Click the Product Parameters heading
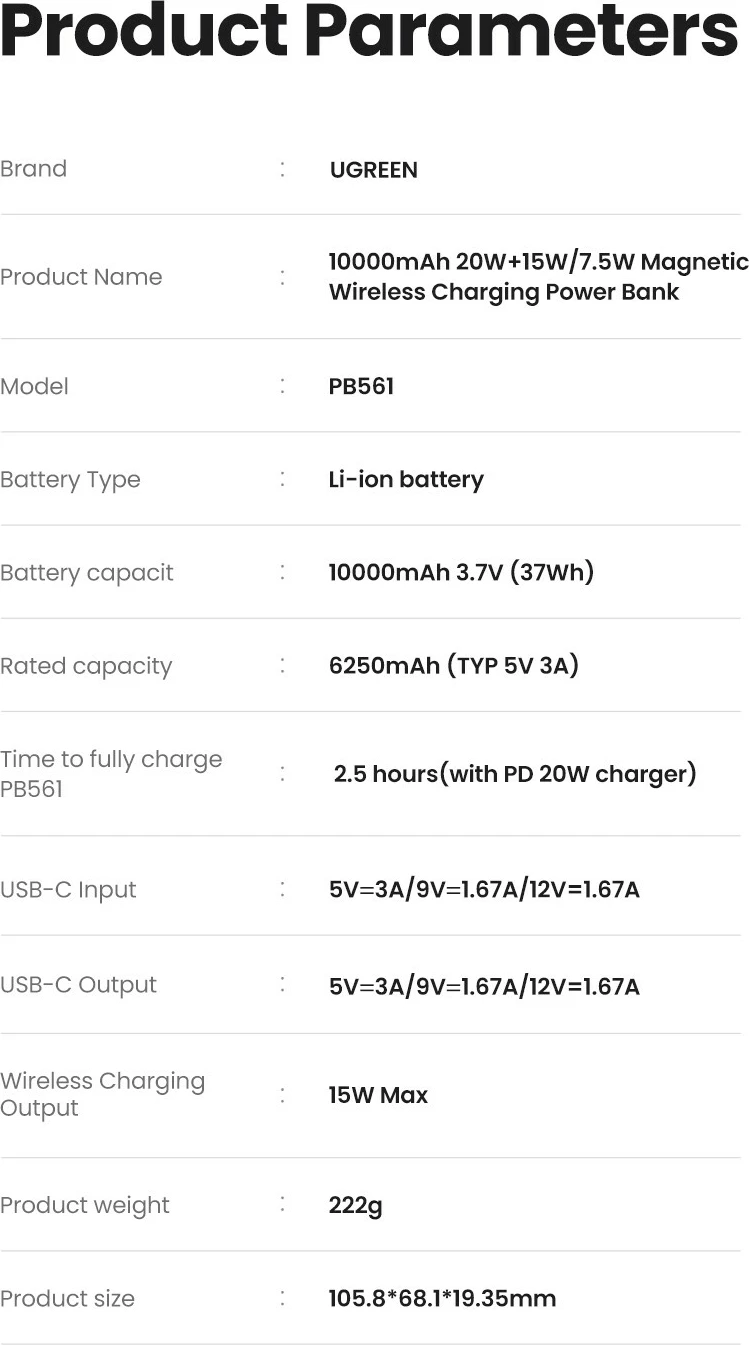This screenshot has width=749, height=1345. tap(370, 32)
